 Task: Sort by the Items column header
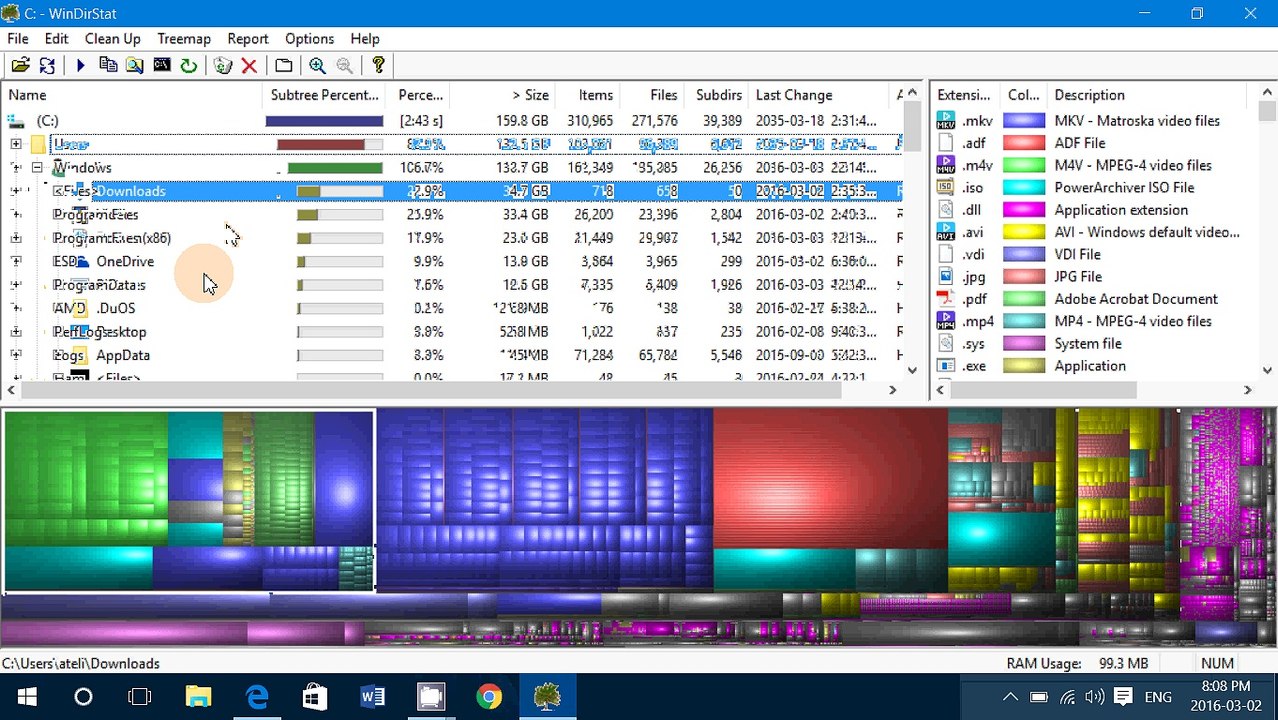(587, 95)
